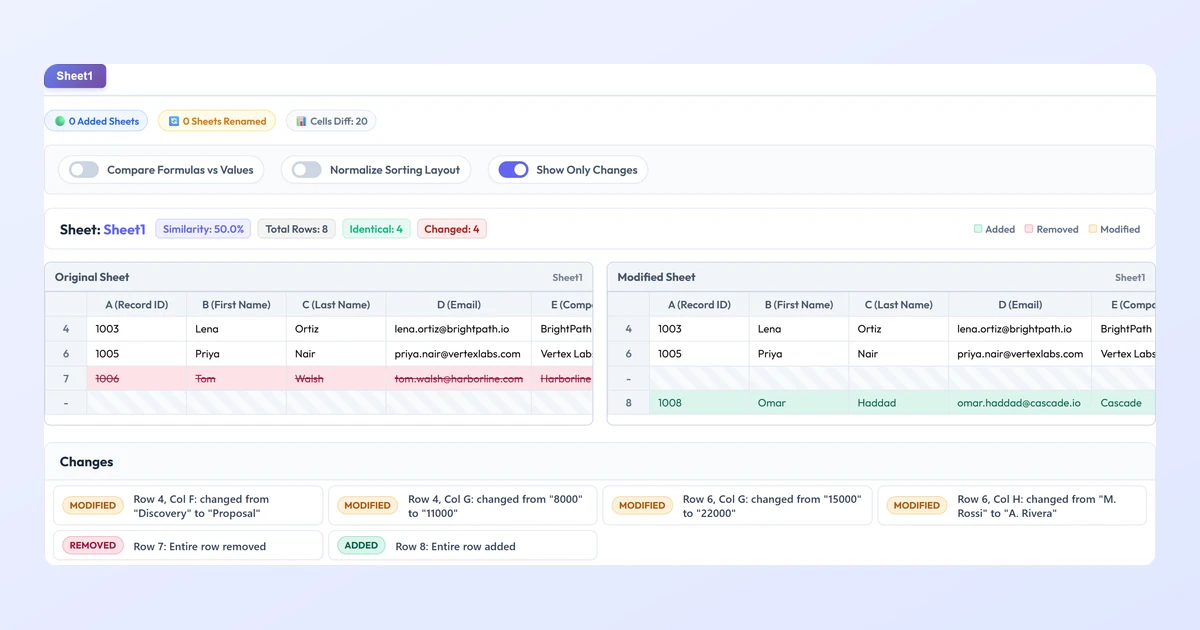Disable Show Only Changes toggle

pos(513,170)
